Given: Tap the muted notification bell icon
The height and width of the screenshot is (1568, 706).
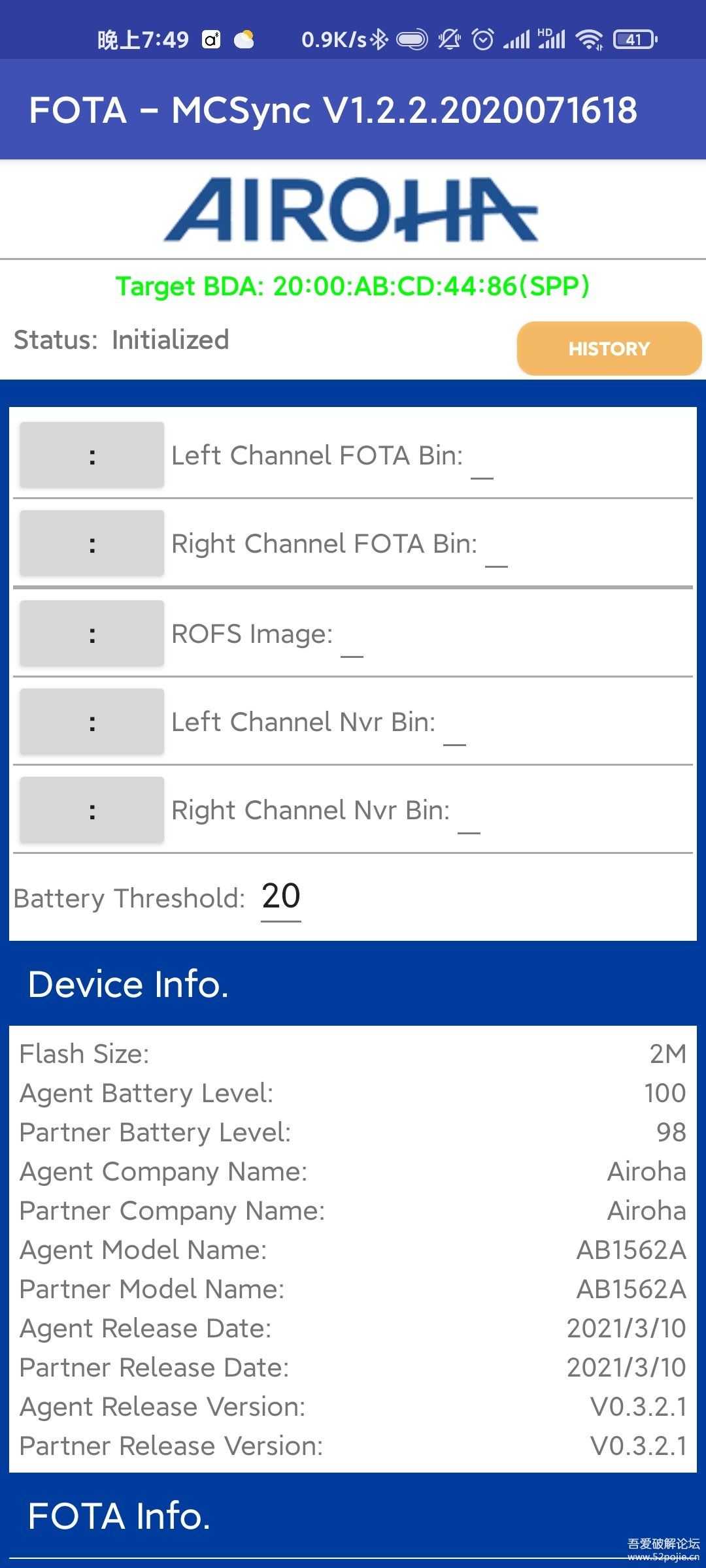Looking at the screenshot, I should [449, 40].
